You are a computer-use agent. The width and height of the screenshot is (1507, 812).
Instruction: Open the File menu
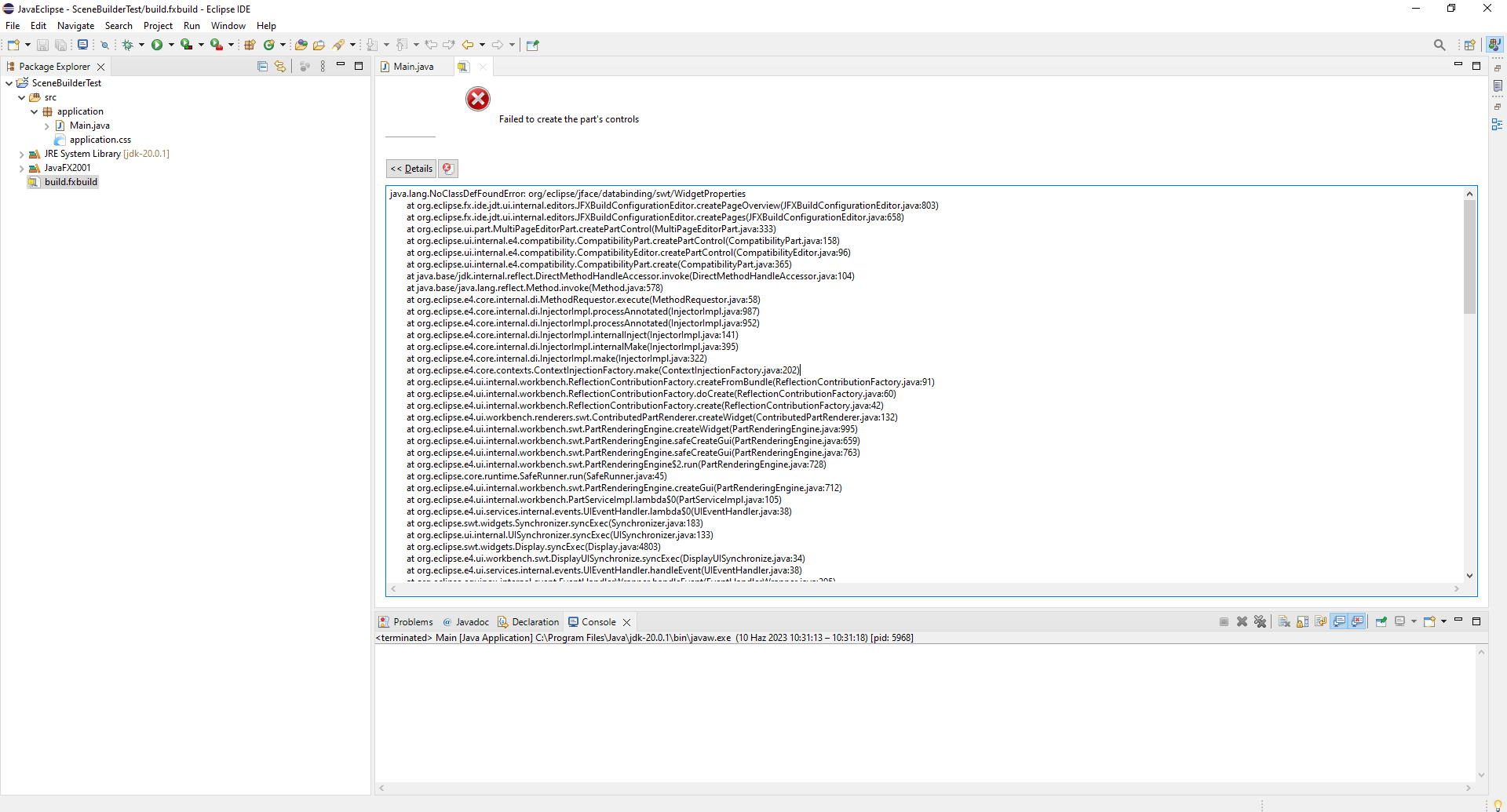click(x=13, y=26)
